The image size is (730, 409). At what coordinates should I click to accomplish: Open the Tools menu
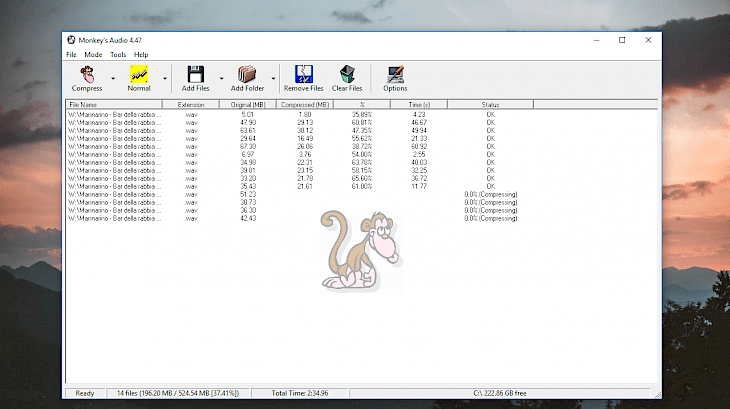(x=118, y=54)
